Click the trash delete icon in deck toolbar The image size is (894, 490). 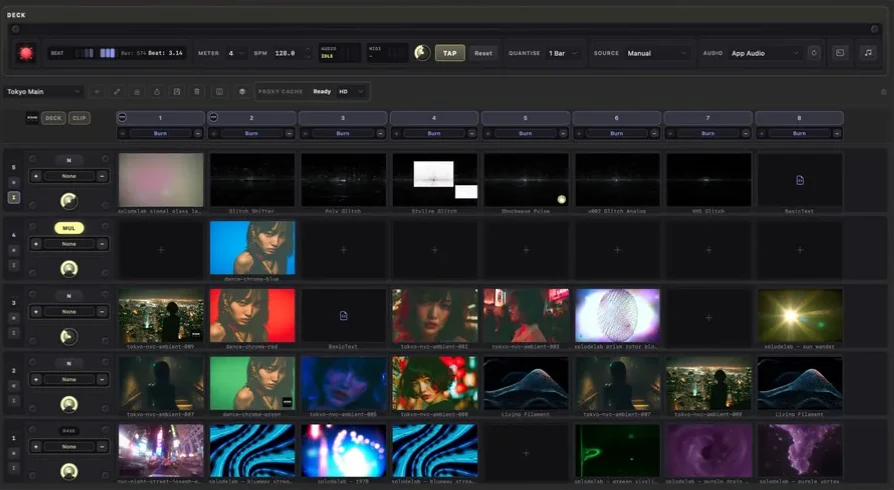tap(197, 91)
